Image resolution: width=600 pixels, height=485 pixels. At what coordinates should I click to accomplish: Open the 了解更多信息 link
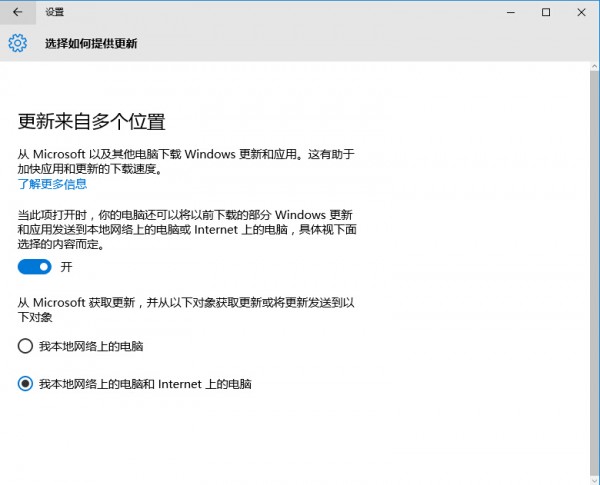(52, 184)
